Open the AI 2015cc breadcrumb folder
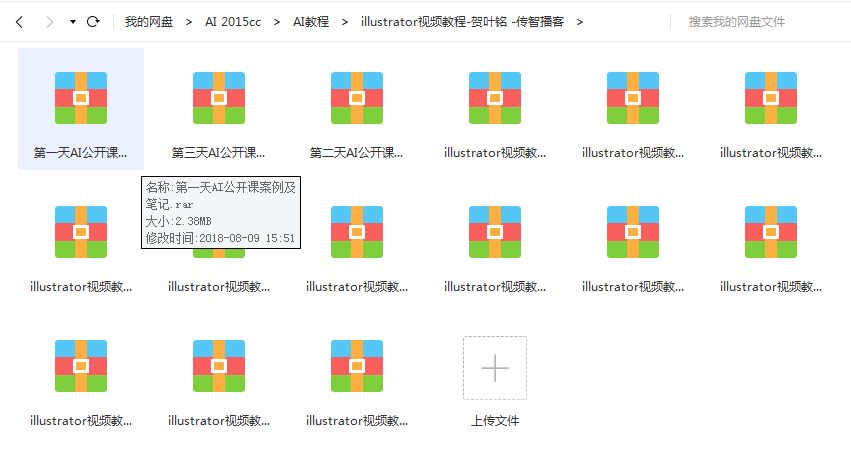Image resolution: width=851 pixels, height=461 pixels. 233,22
